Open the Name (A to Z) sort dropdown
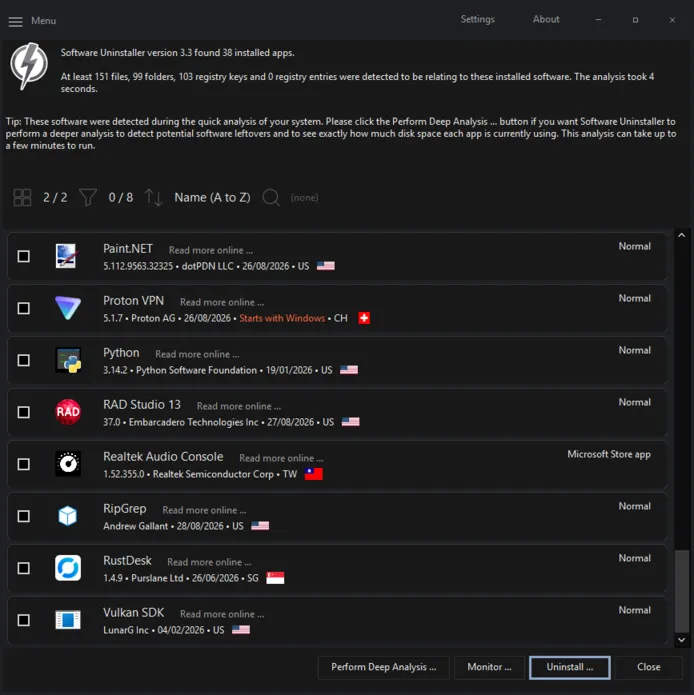Screen dimensions: 694x695 coord(212,198)
